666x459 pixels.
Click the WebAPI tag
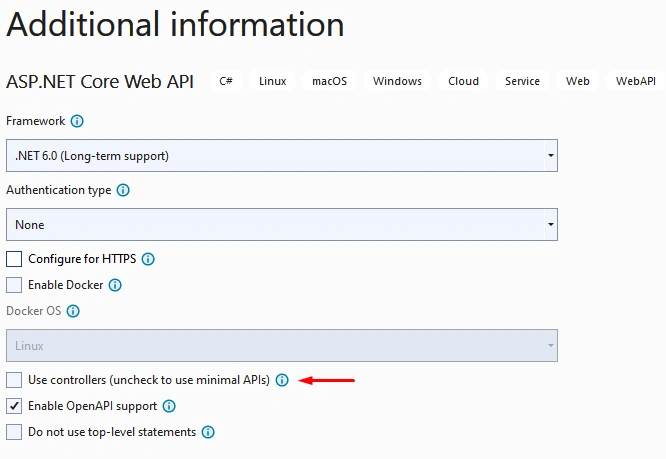click(x=636, y=81)
